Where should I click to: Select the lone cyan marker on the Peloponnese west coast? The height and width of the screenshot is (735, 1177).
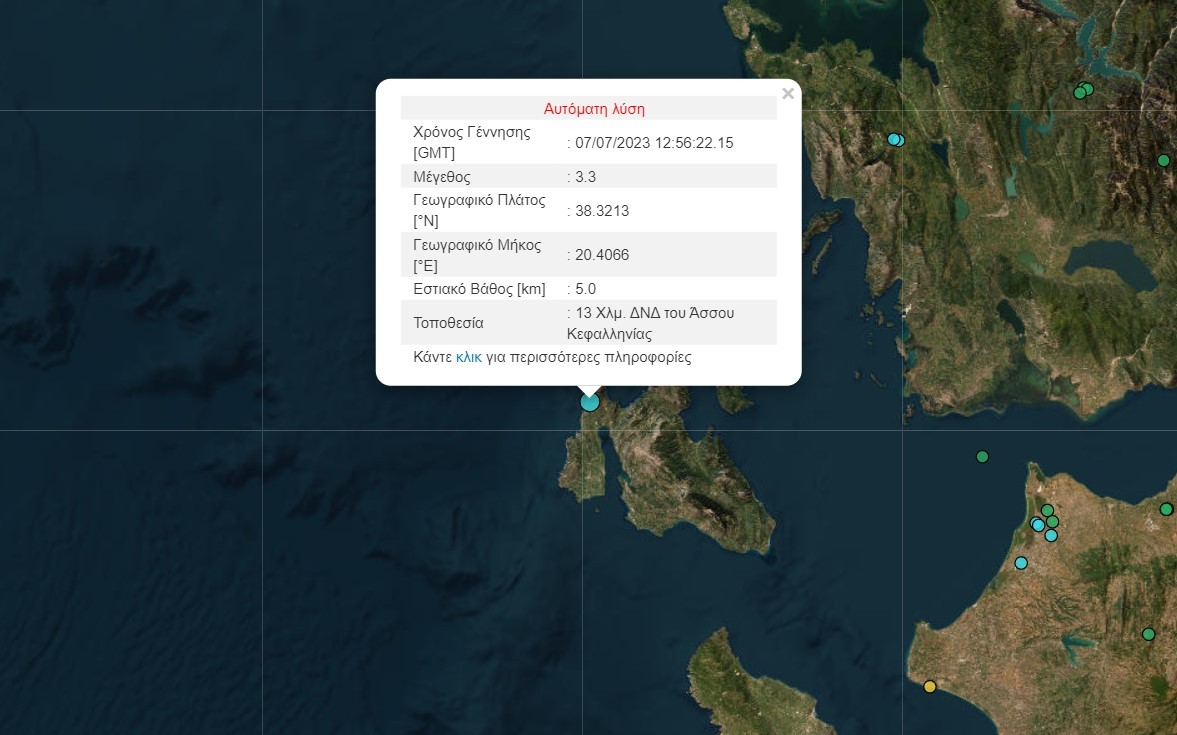1021,563
